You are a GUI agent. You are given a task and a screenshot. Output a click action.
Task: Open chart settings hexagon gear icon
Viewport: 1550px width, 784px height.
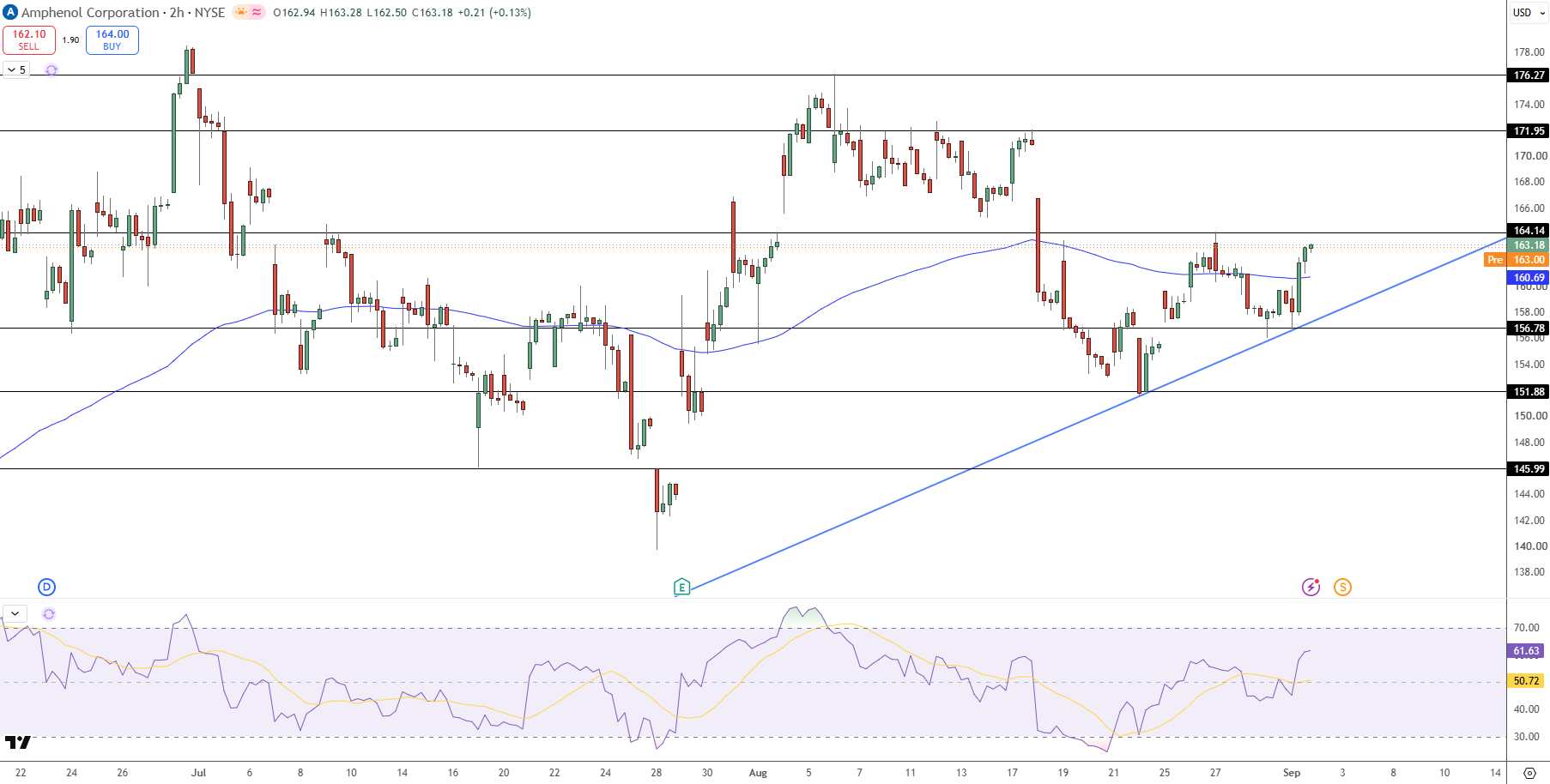(1529, 773)
